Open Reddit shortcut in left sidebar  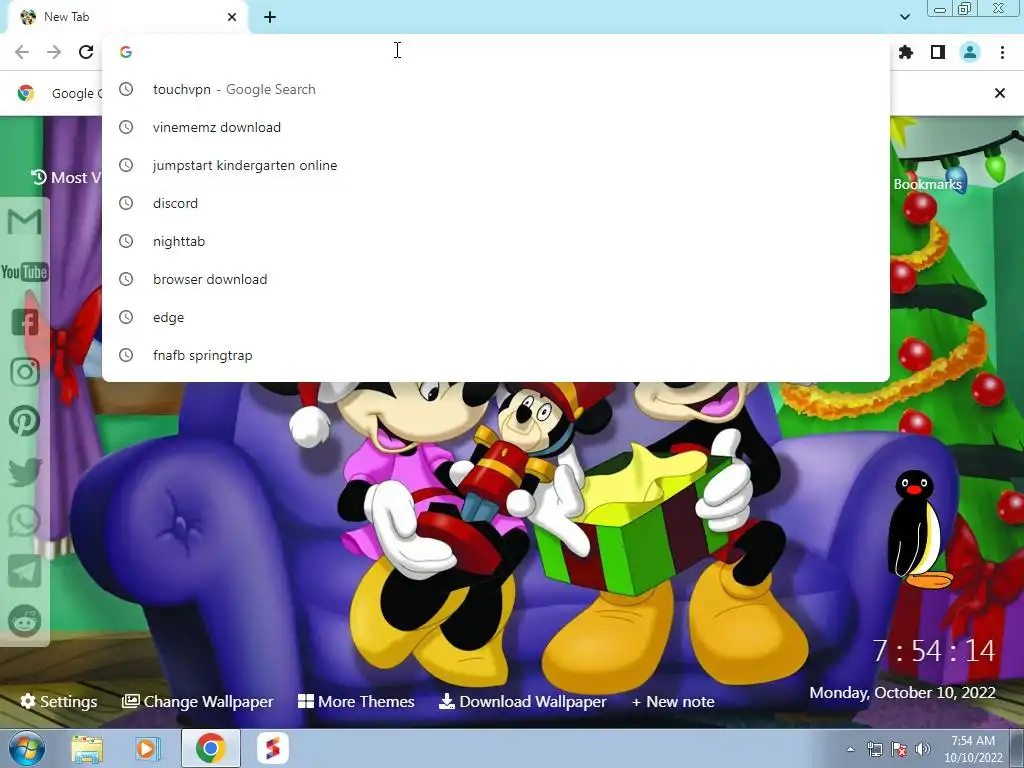click(x=25, y=620)
